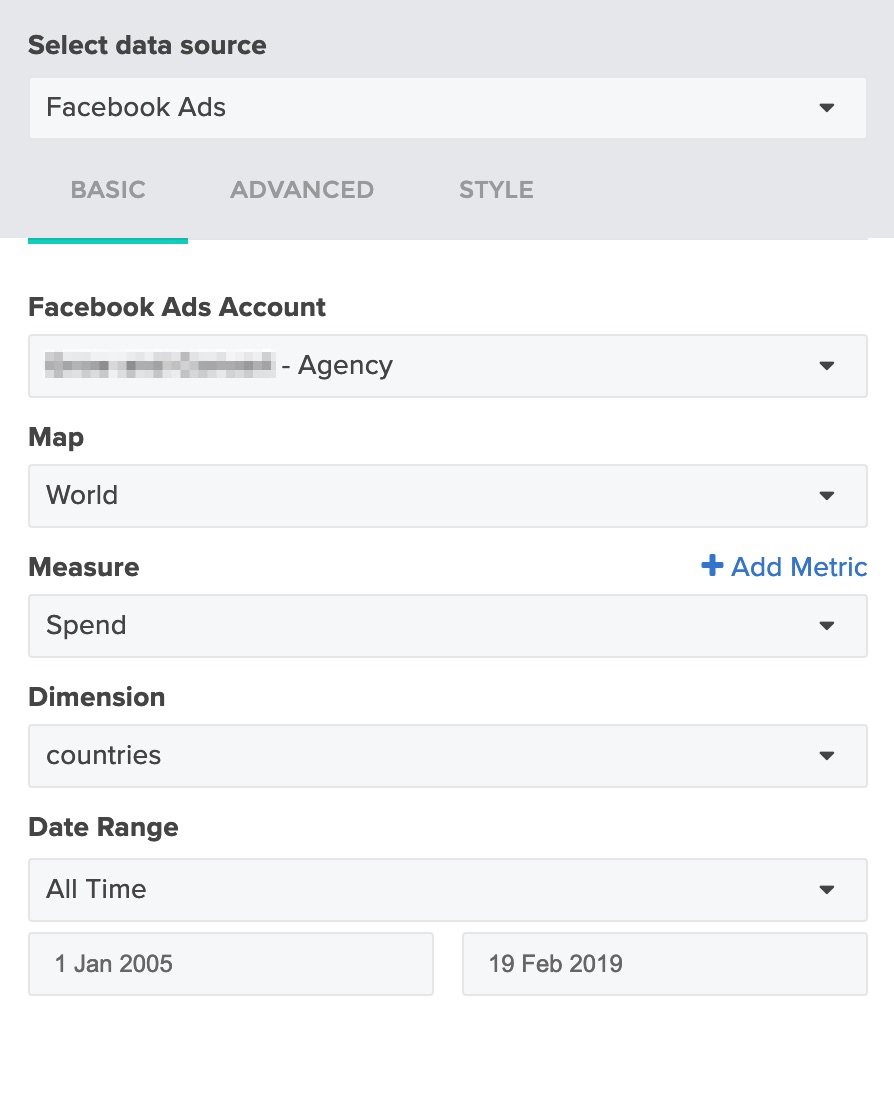This screenshot has height=1110, width=894.
Task: Click the blue plus icon beside Add Metric
Action: 712,567
